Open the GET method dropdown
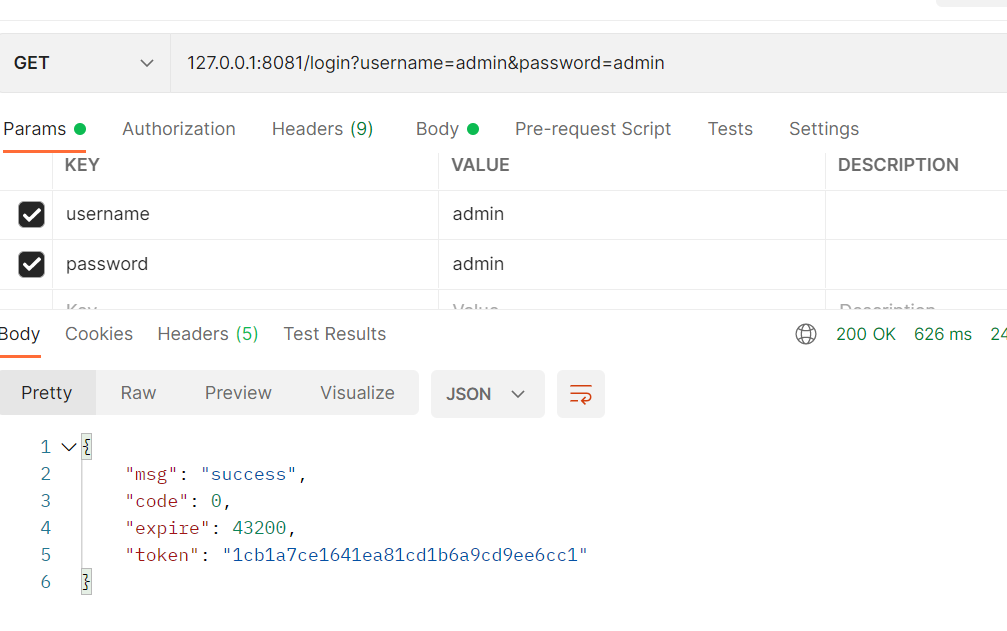This screenshot has width=1007, height=631. (85, 63)
